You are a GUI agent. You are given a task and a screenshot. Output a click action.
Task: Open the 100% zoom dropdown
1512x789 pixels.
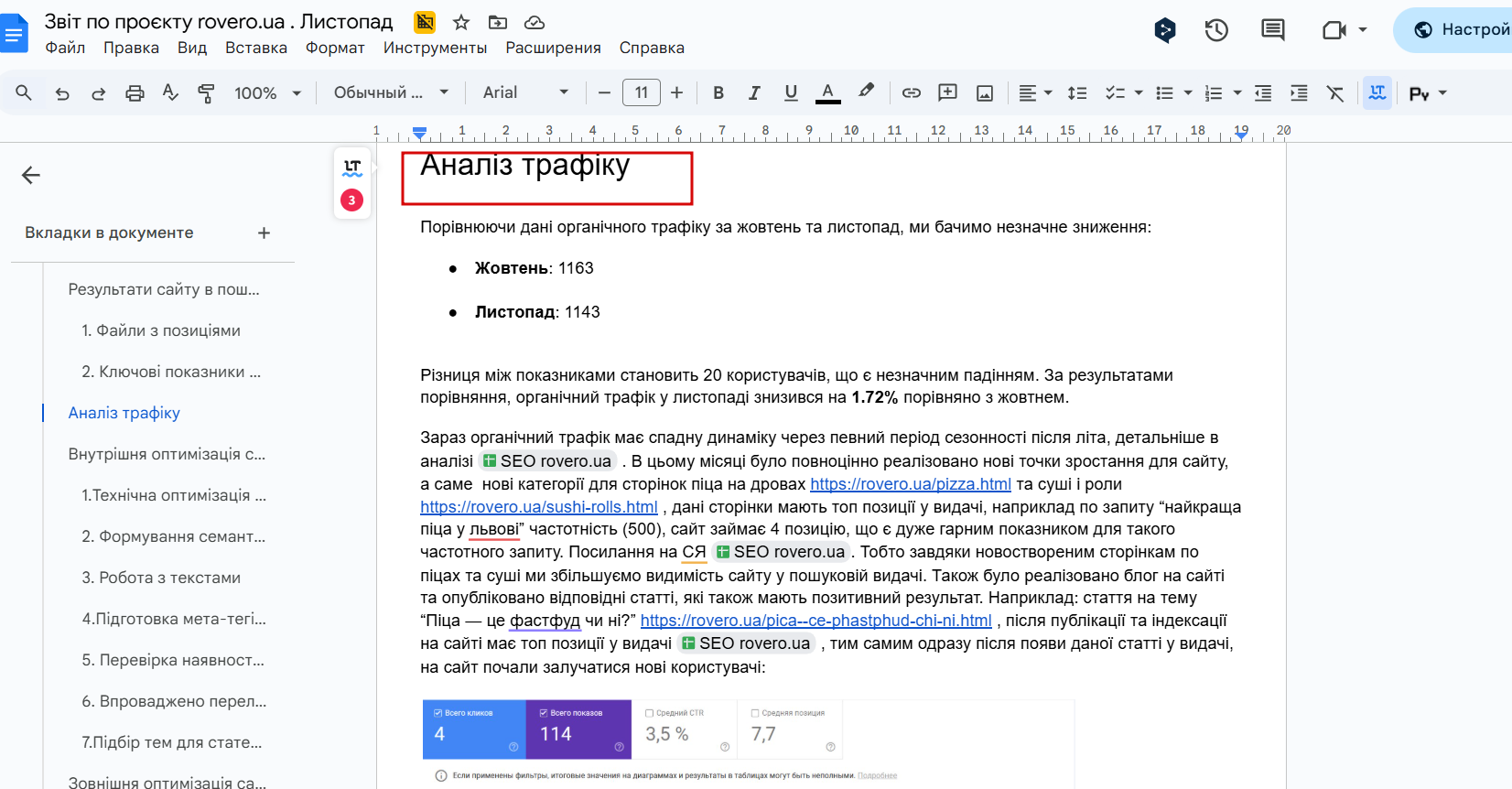[x=267, y=93]
